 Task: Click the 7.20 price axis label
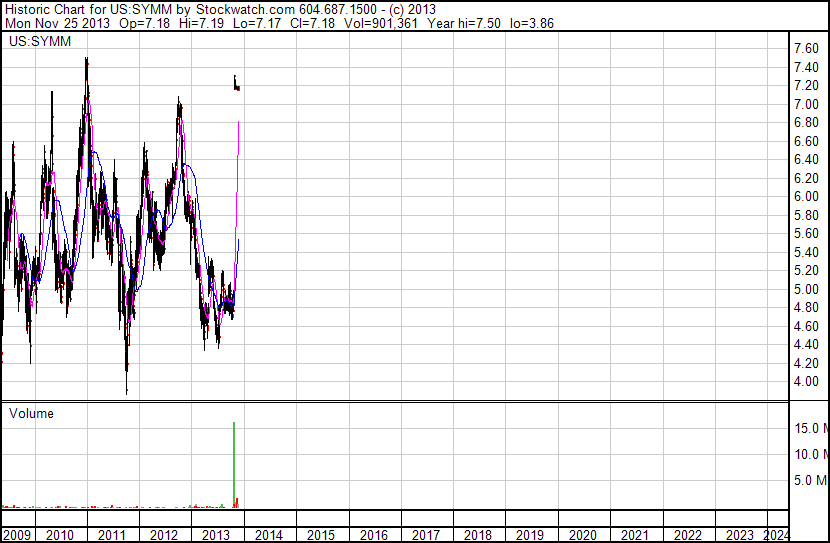pyautogui.click(x=806, y=85)
